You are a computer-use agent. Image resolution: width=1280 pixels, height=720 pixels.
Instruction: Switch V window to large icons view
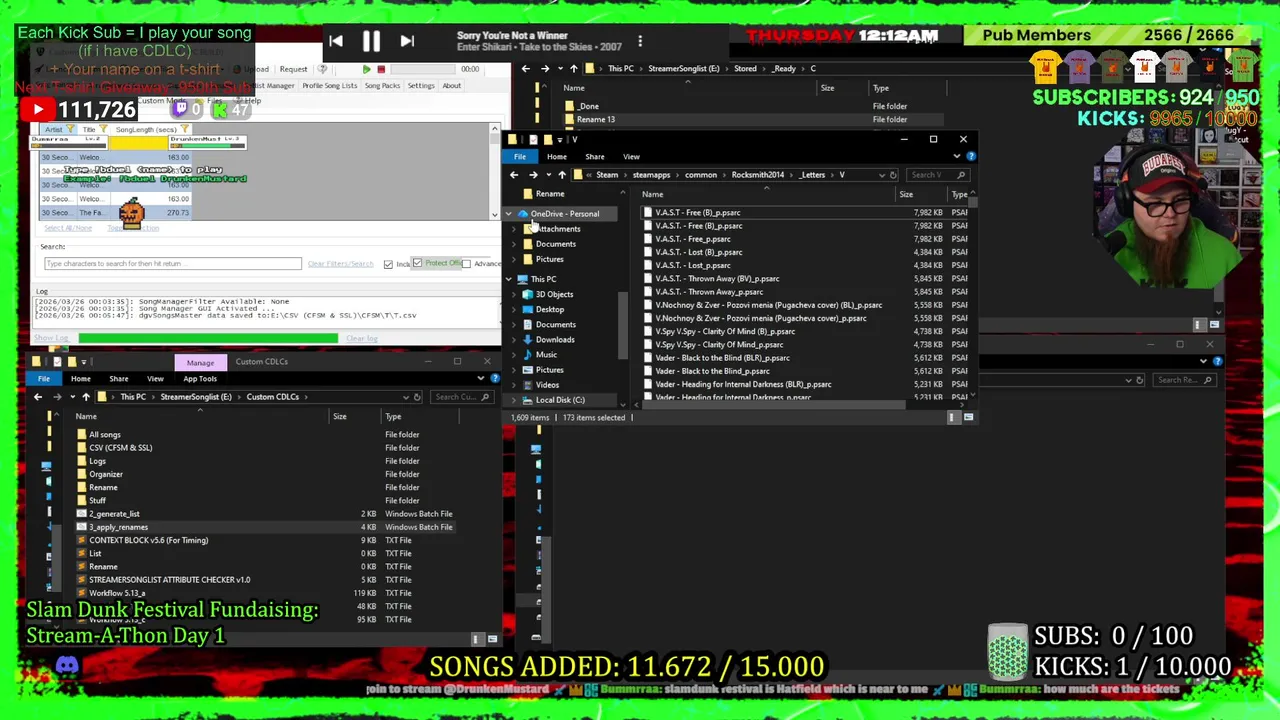(x=968, y=417)
